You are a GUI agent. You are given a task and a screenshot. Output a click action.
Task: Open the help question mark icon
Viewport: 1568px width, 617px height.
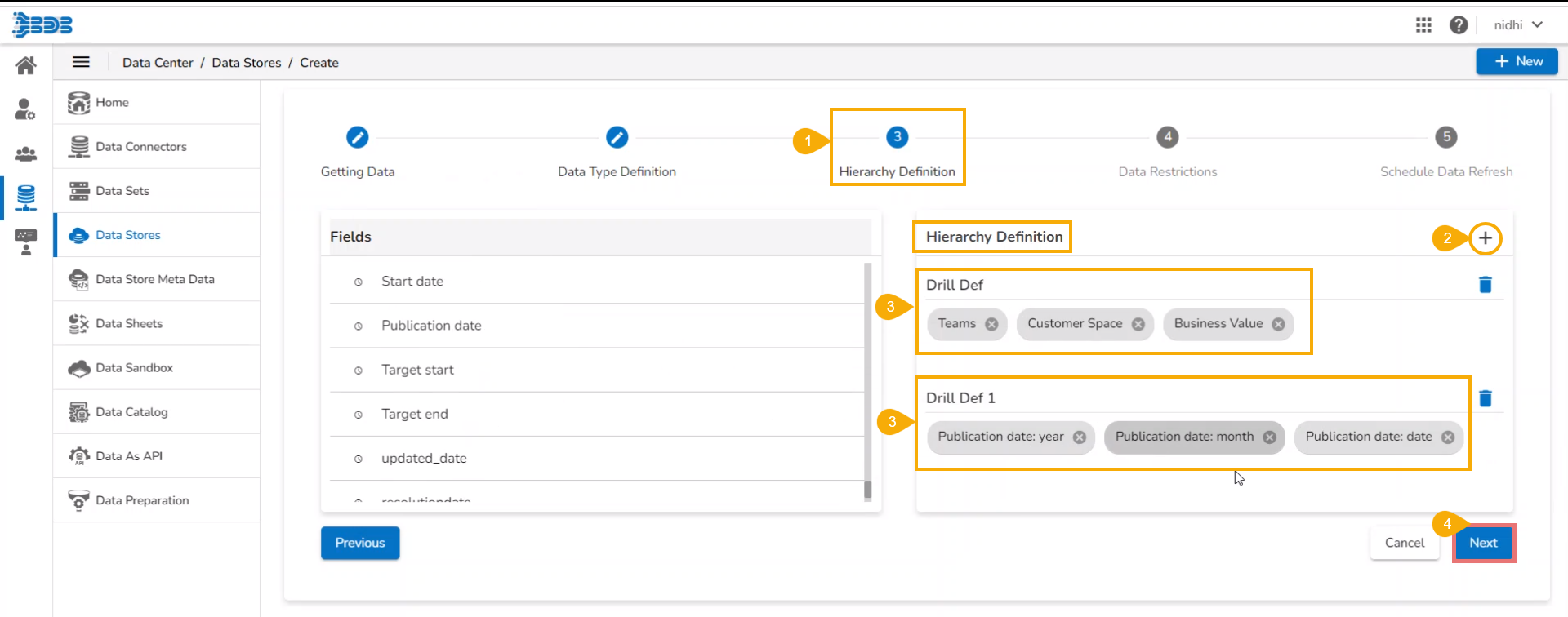point(1459,25)
